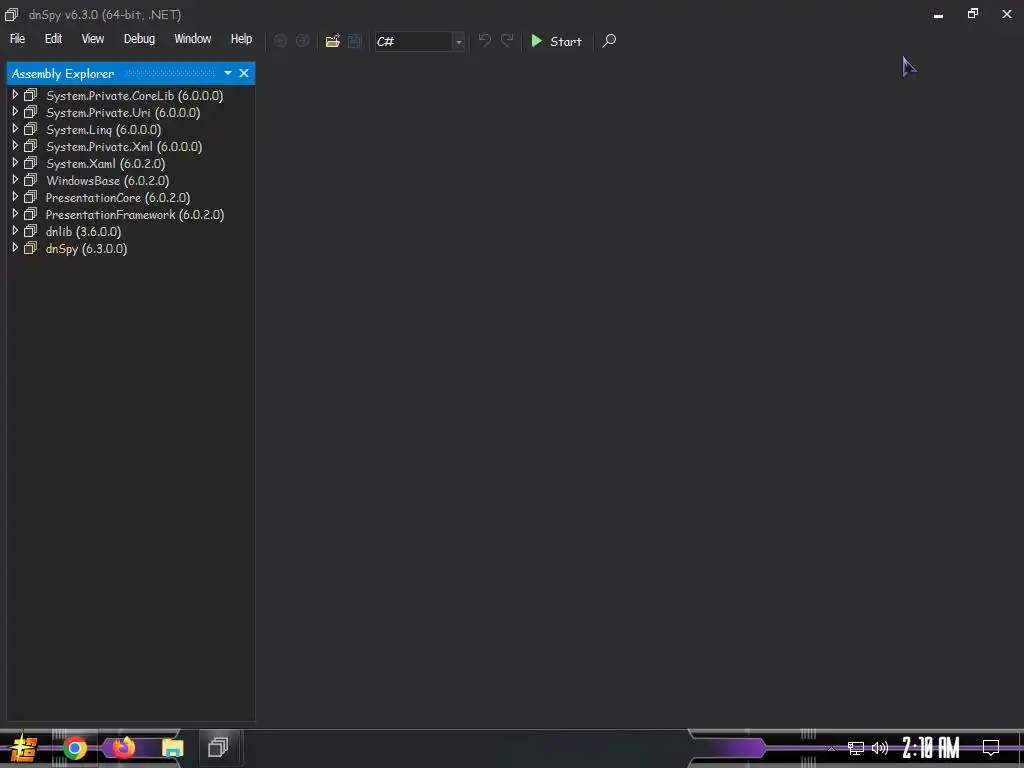Expand the WindowsBase node
The height and width of the screenshot is (768, 1024).
[15, 180]
